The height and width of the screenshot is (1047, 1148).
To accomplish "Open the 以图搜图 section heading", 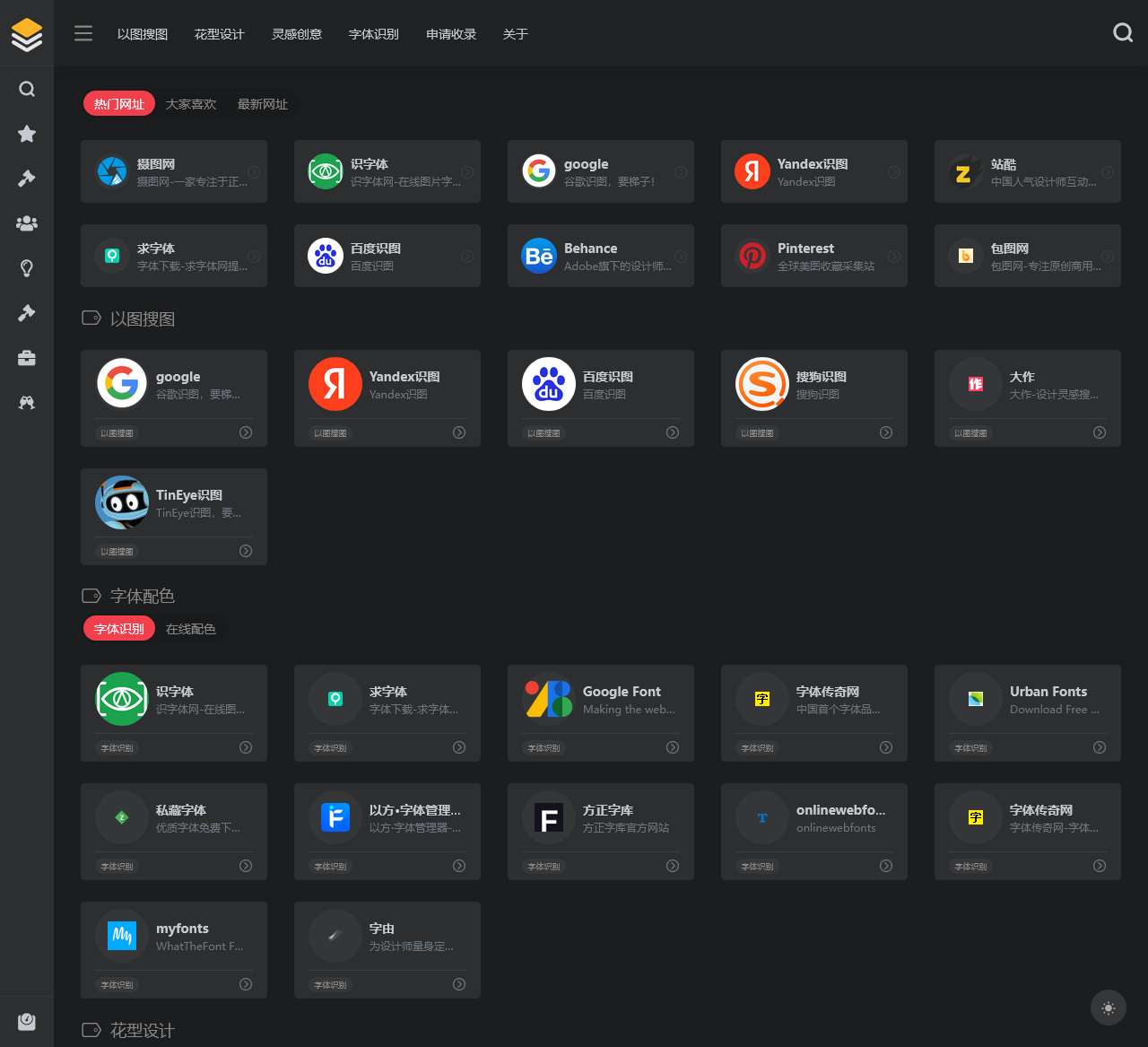I will click(x=142, y=318).
